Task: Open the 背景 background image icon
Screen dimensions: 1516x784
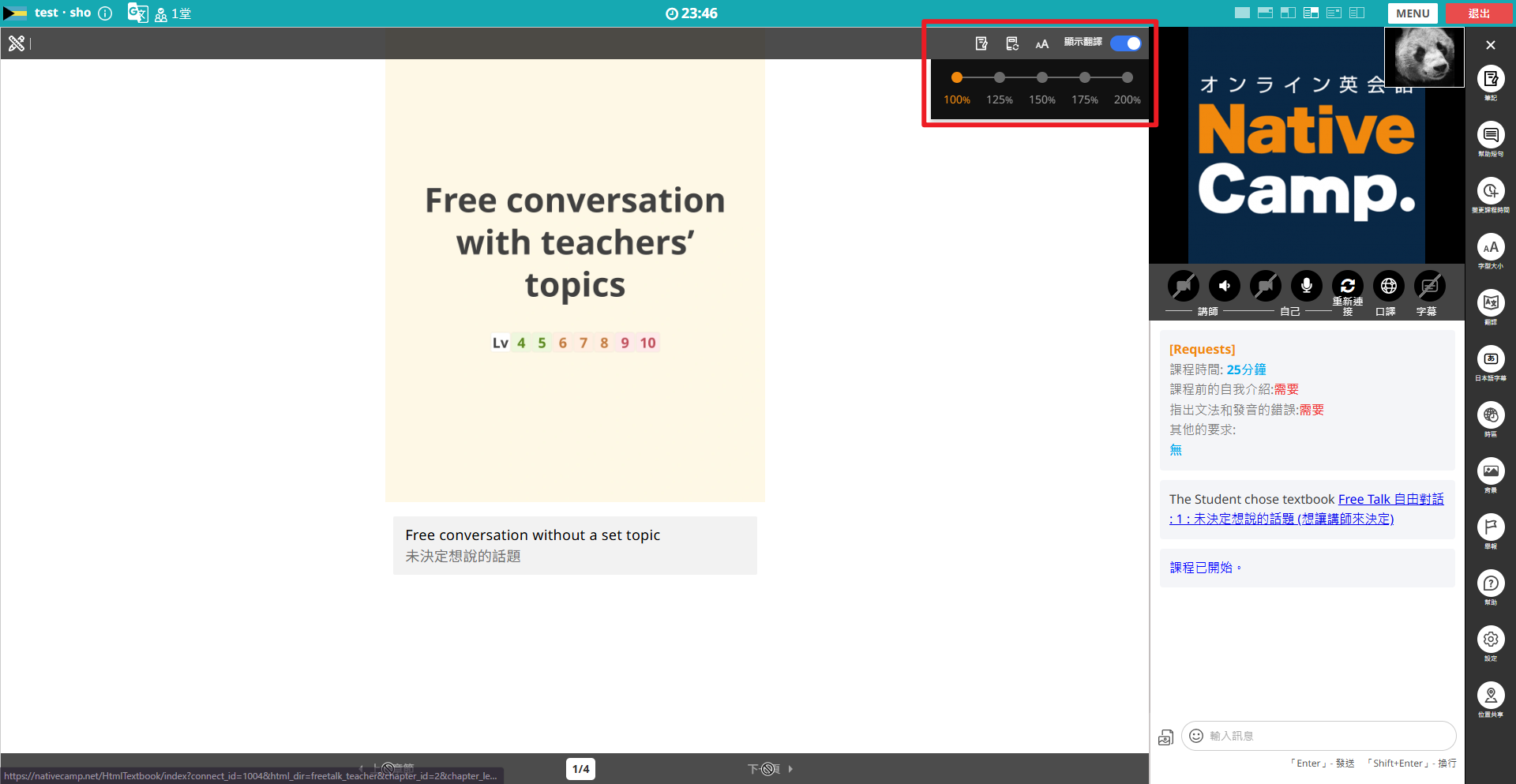Action: (1491, 471)
